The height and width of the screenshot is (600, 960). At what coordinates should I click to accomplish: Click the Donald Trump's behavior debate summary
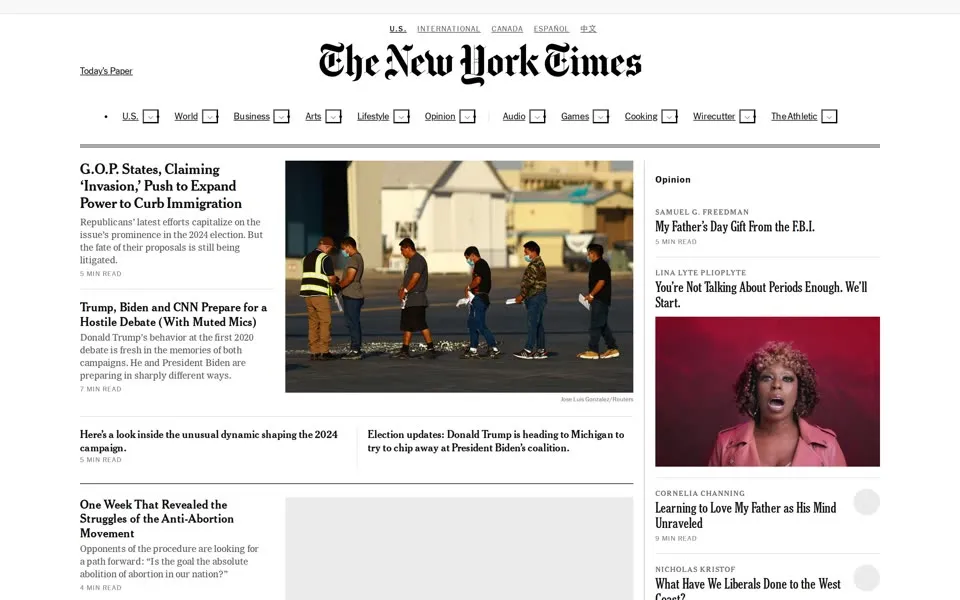click(167, 356)
